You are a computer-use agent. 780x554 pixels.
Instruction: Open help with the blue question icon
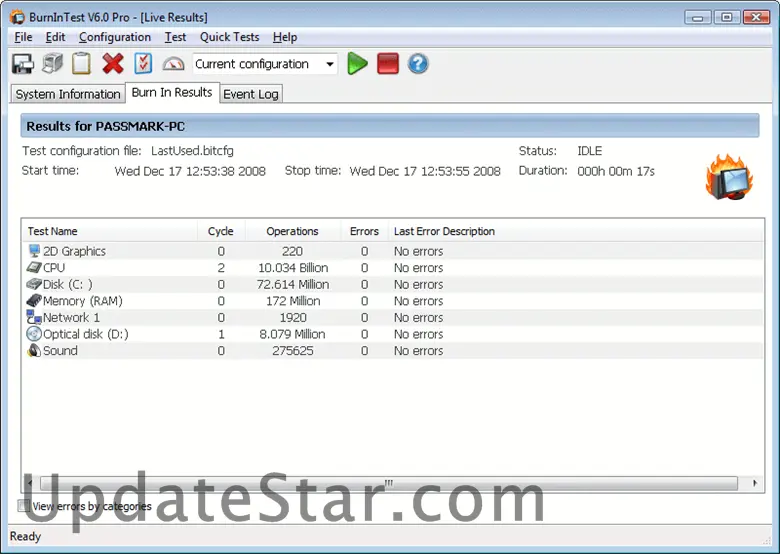click(418, 64)
